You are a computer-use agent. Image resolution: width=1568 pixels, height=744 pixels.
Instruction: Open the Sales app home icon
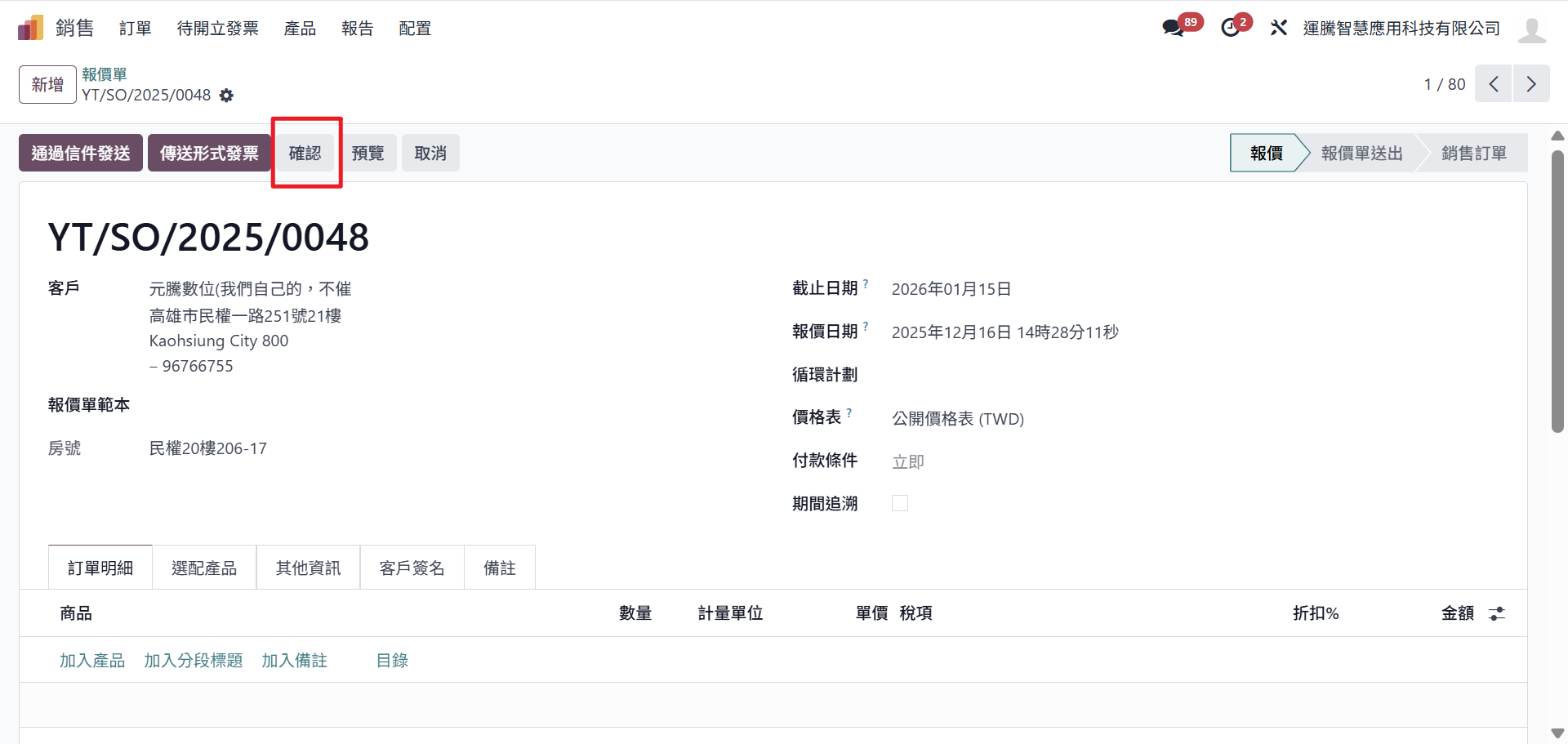coord(30,28)
